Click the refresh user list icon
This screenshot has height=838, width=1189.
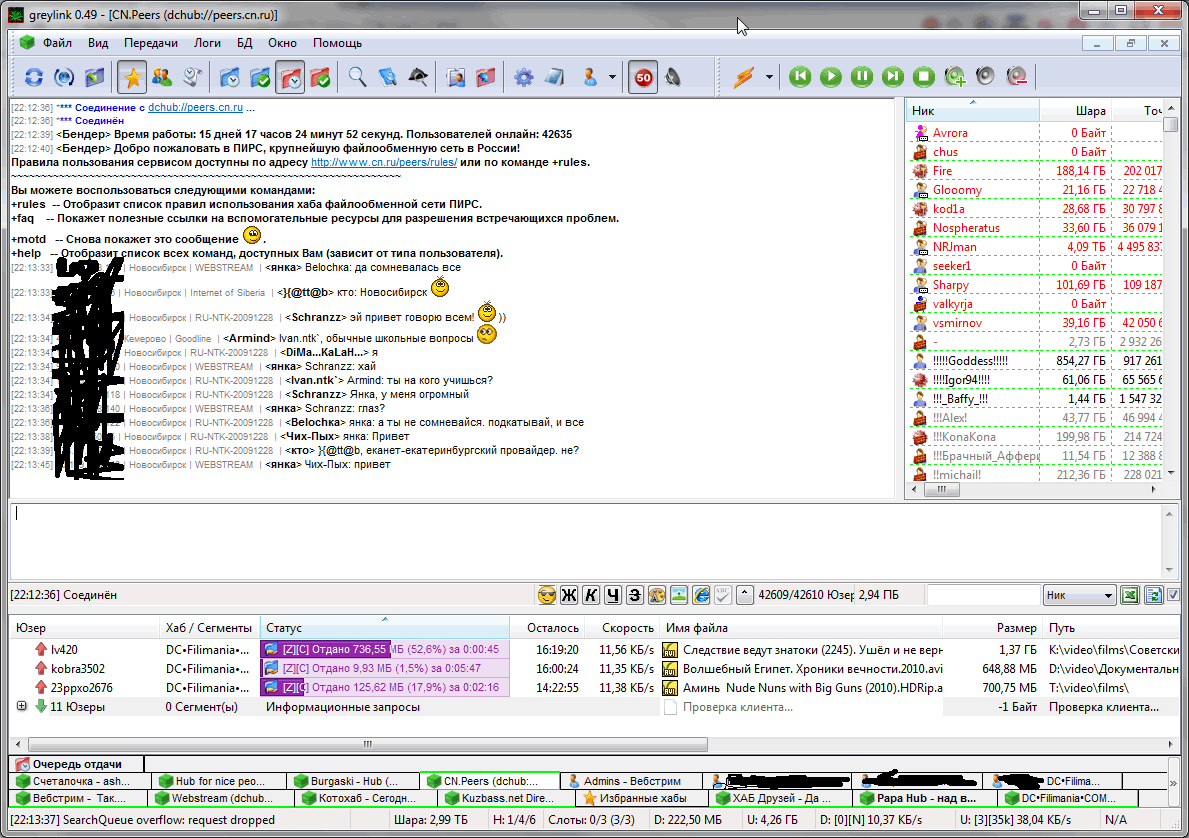pyautogui.click(x=1153, y=595)
